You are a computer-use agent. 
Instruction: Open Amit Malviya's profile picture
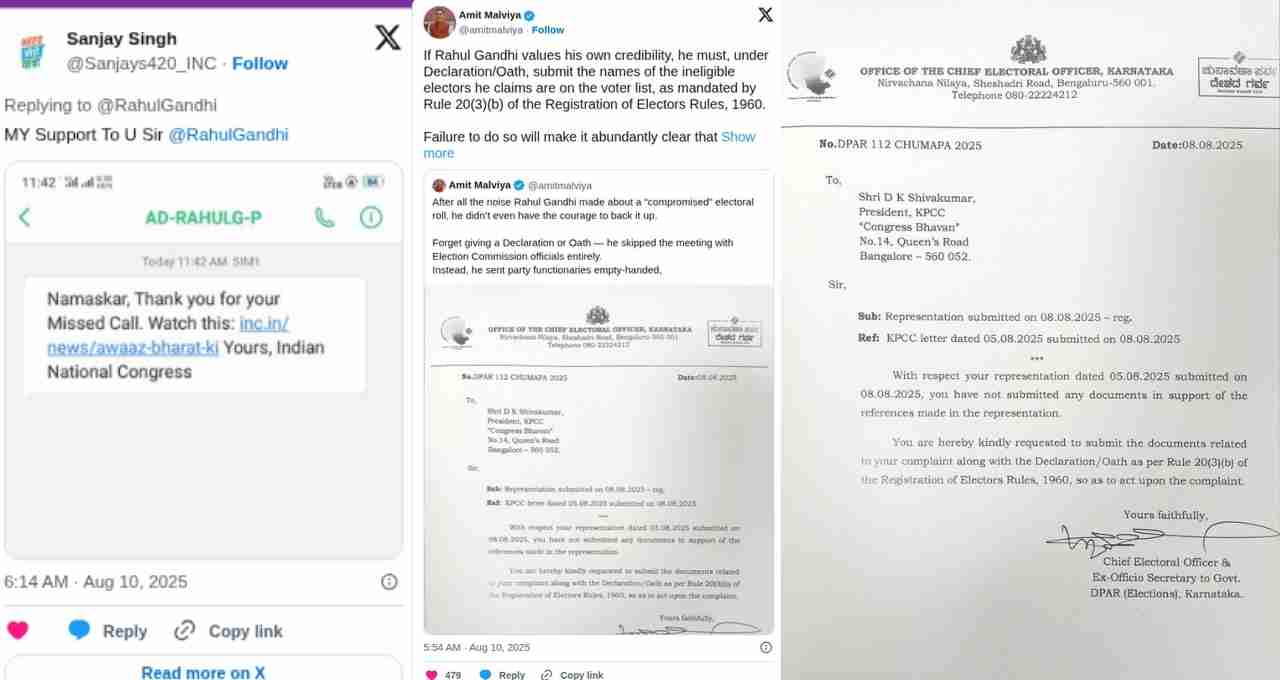(x=439, y=22)
